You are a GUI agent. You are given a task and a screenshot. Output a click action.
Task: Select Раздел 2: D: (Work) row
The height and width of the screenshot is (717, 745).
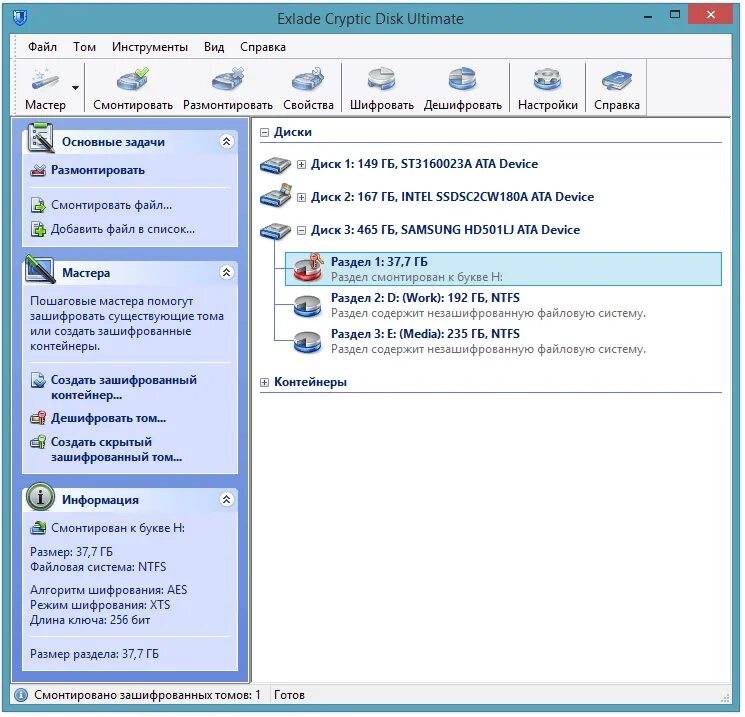[x=503, y=305]
